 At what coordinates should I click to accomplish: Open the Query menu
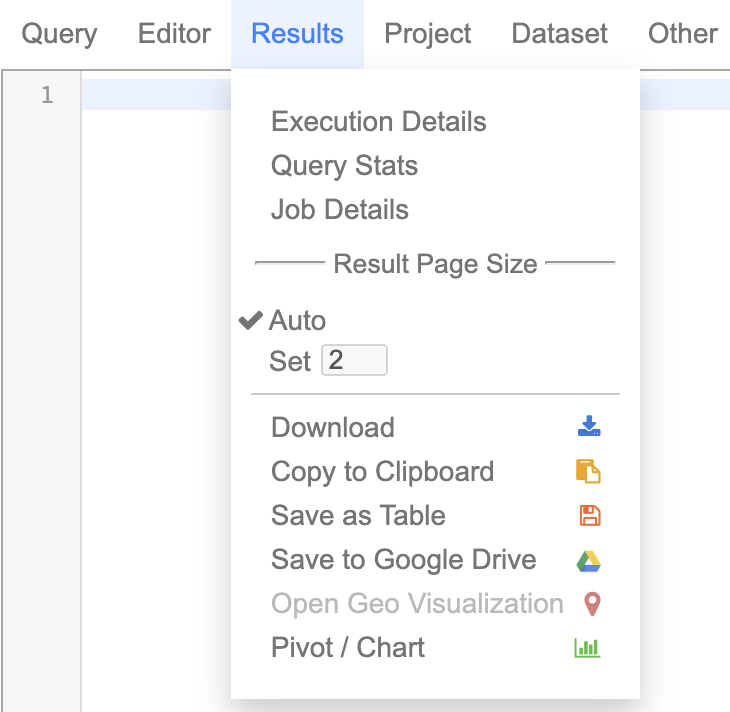(x=59, y=34)
